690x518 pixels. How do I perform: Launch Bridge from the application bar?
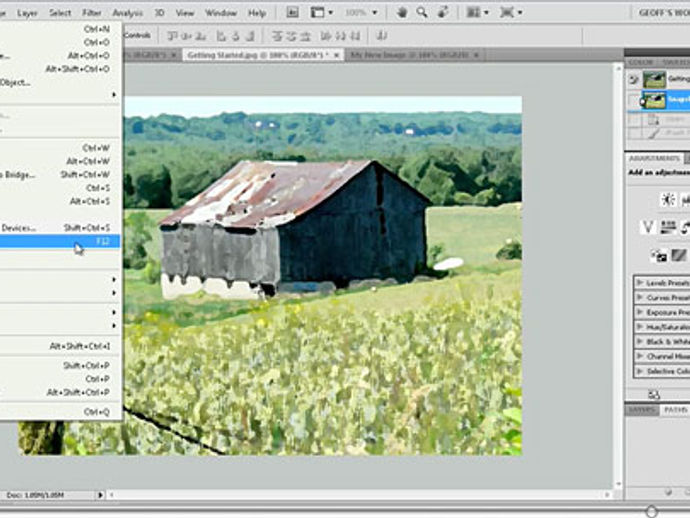coord(293,13)
